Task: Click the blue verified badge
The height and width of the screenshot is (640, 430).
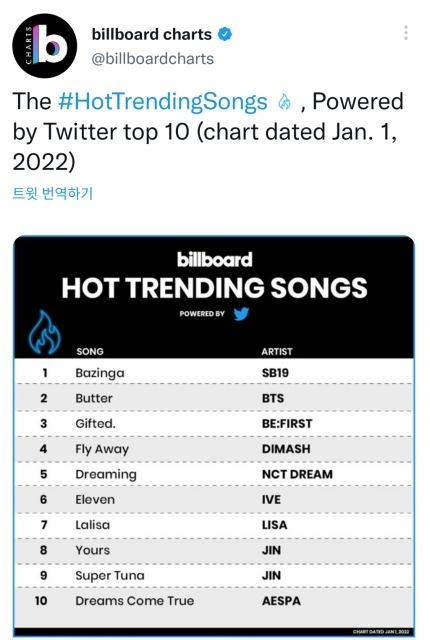Action: pyautogui.click(x=224, y=34)
